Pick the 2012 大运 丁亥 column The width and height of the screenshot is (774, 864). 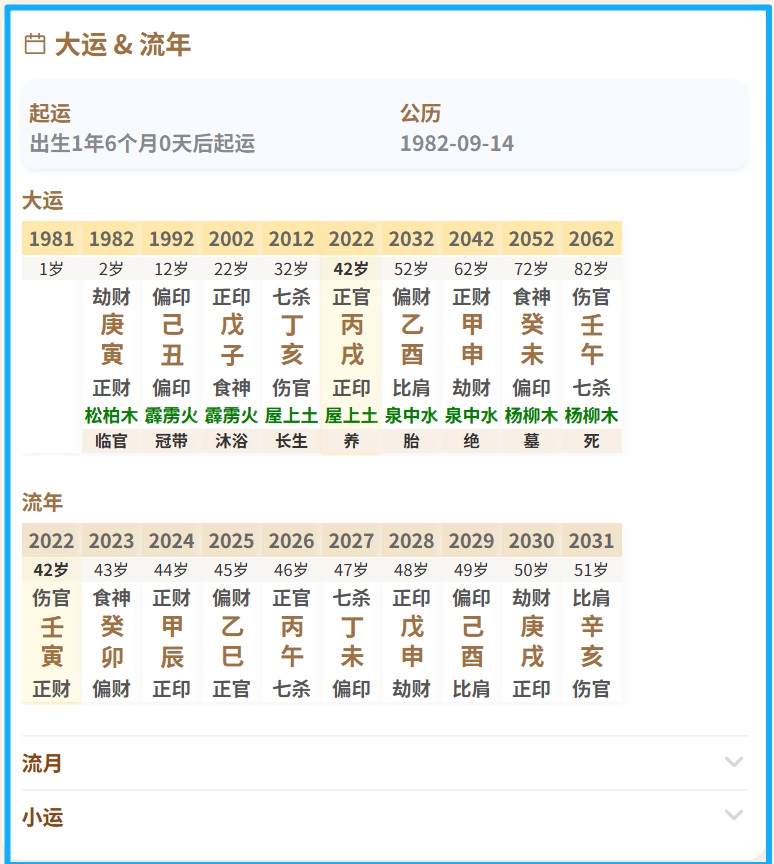(x=291, y=340)
